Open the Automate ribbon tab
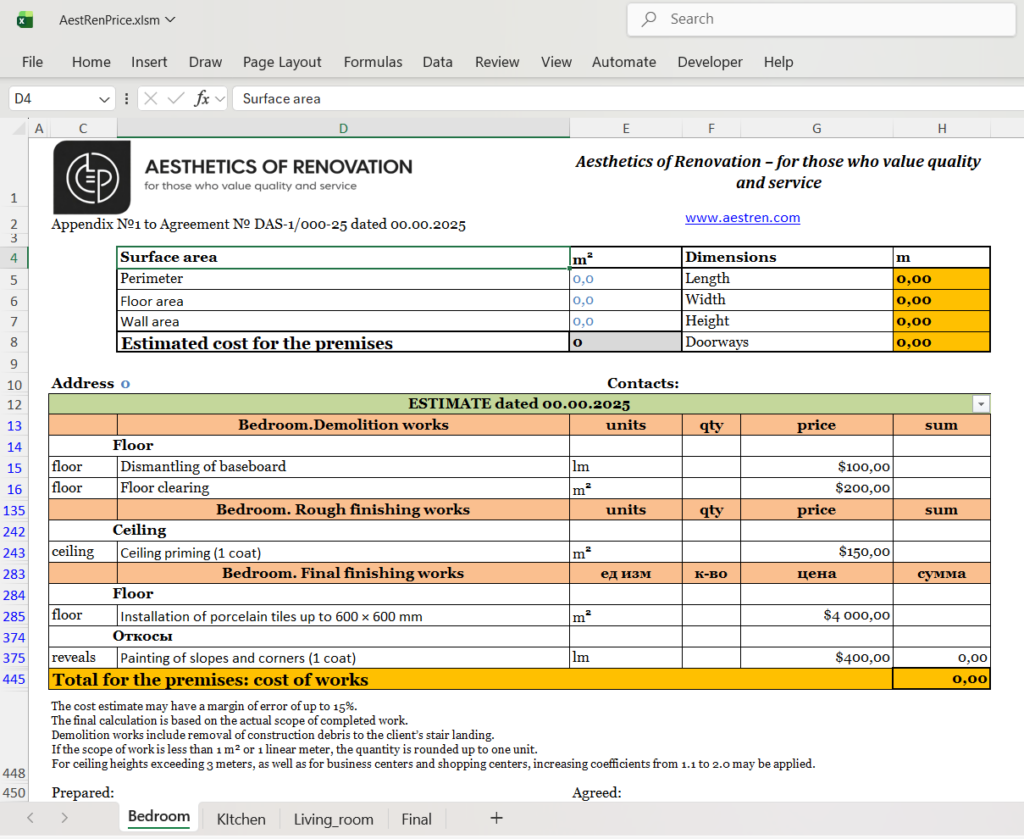 click(624, 62)
